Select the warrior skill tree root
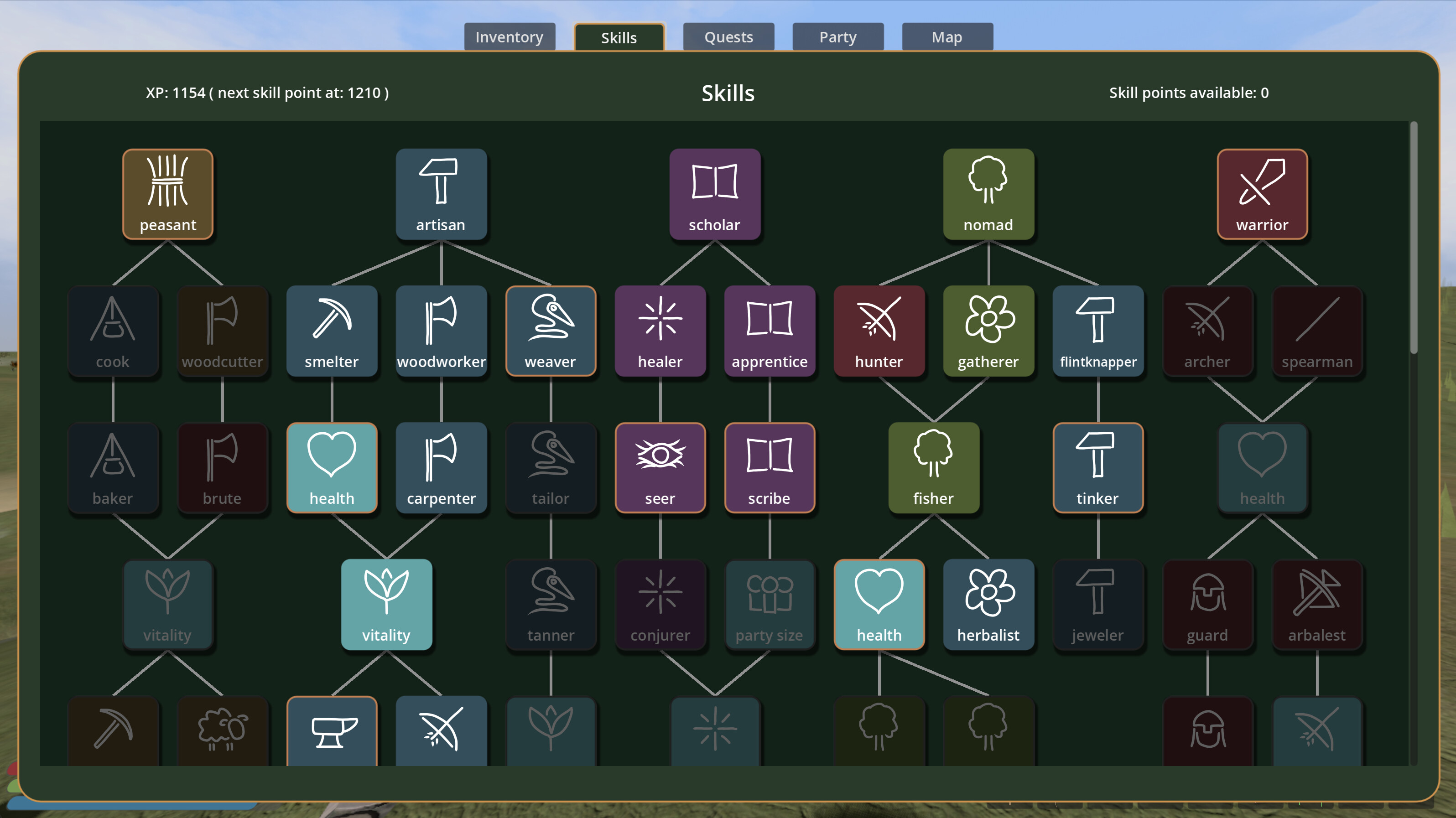This screenshot has width=1456, height=818. pyautogui.click(x=1262, y=194)
